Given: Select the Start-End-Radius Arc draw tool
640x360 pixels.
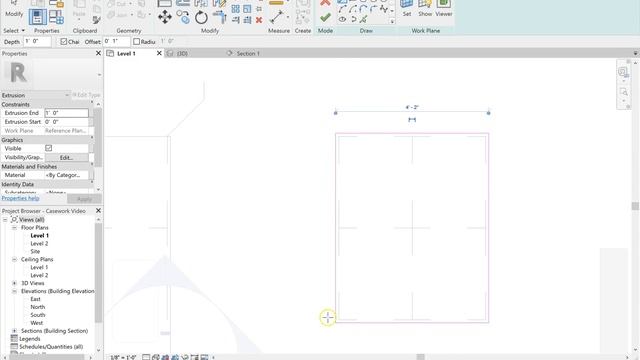Looking at the screenshot, I should pyautogui.click(x=342, y=9).
